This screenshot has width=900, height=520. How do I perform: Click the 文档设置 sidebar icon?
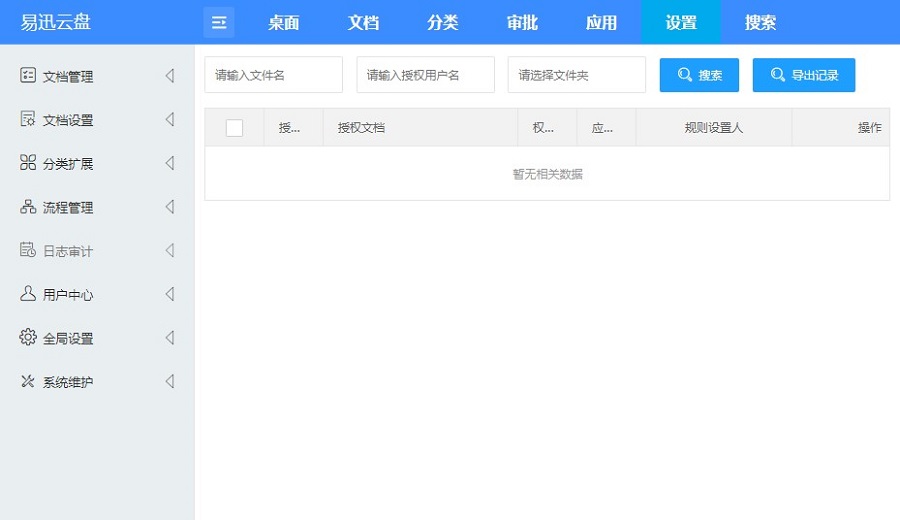(x=28, y=120)
